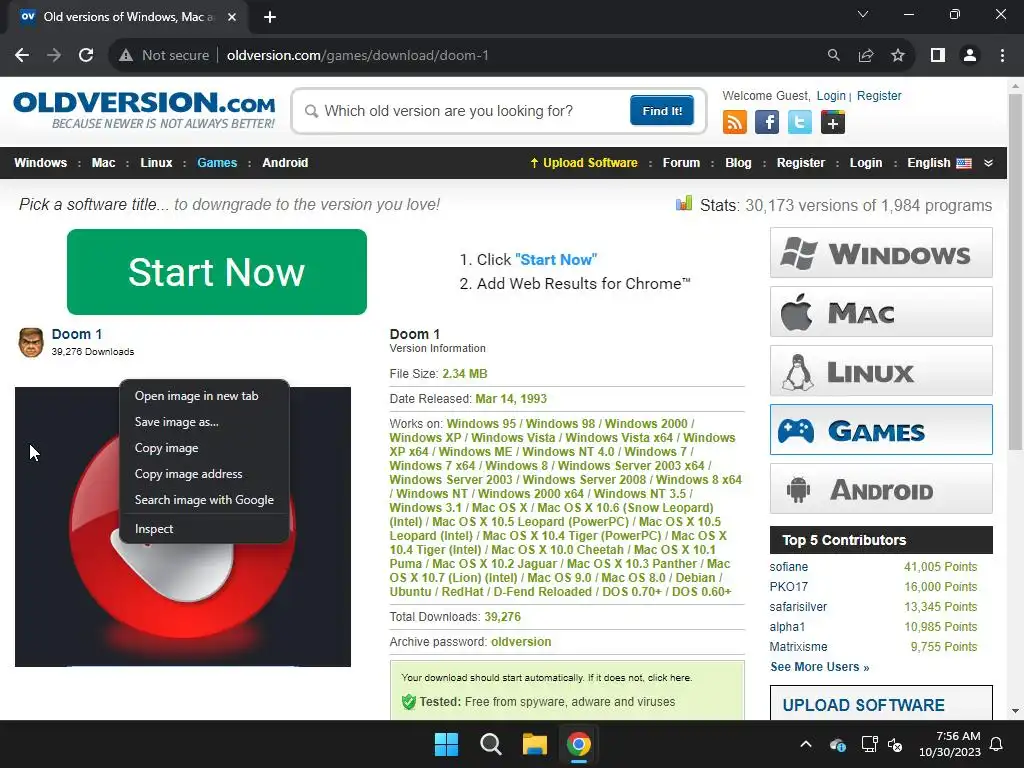
Task: Click the taskbar clock showing 7:56 AM
Action: (x=950, y=744)
